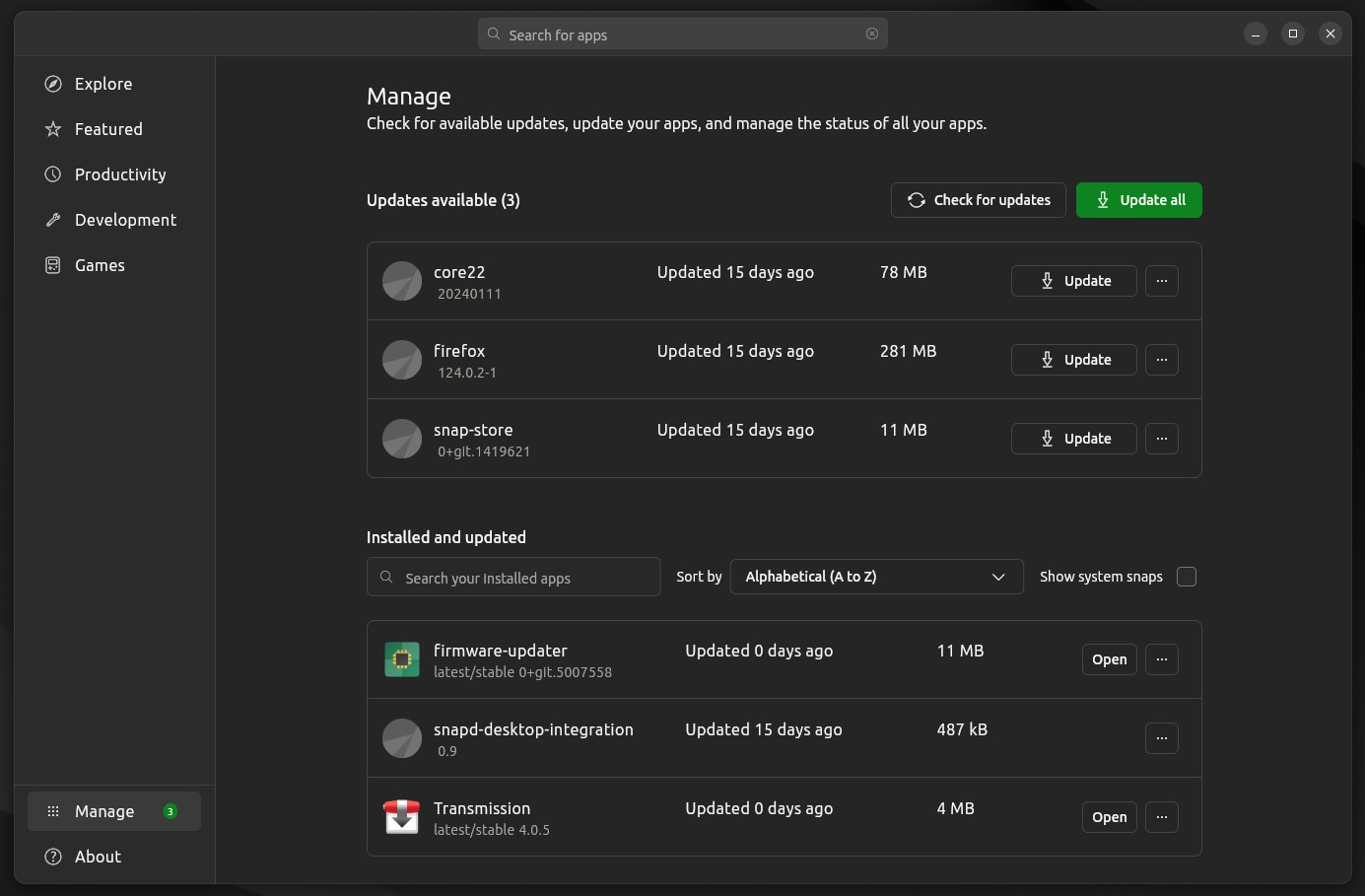The image size is (1365, 896).
Task: Click the Productivity clock icon
Action: (x=53, y=174)
